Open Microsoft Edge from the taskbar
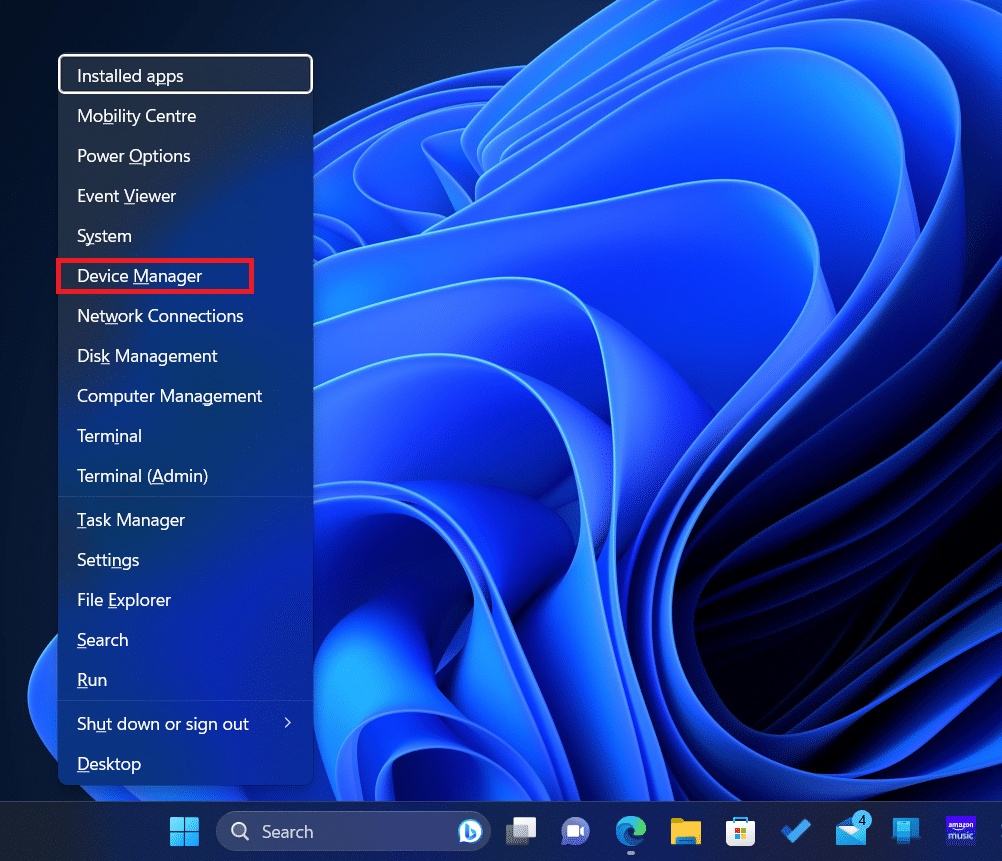Viewport: 1002px width, 861px height. [630, 831]
